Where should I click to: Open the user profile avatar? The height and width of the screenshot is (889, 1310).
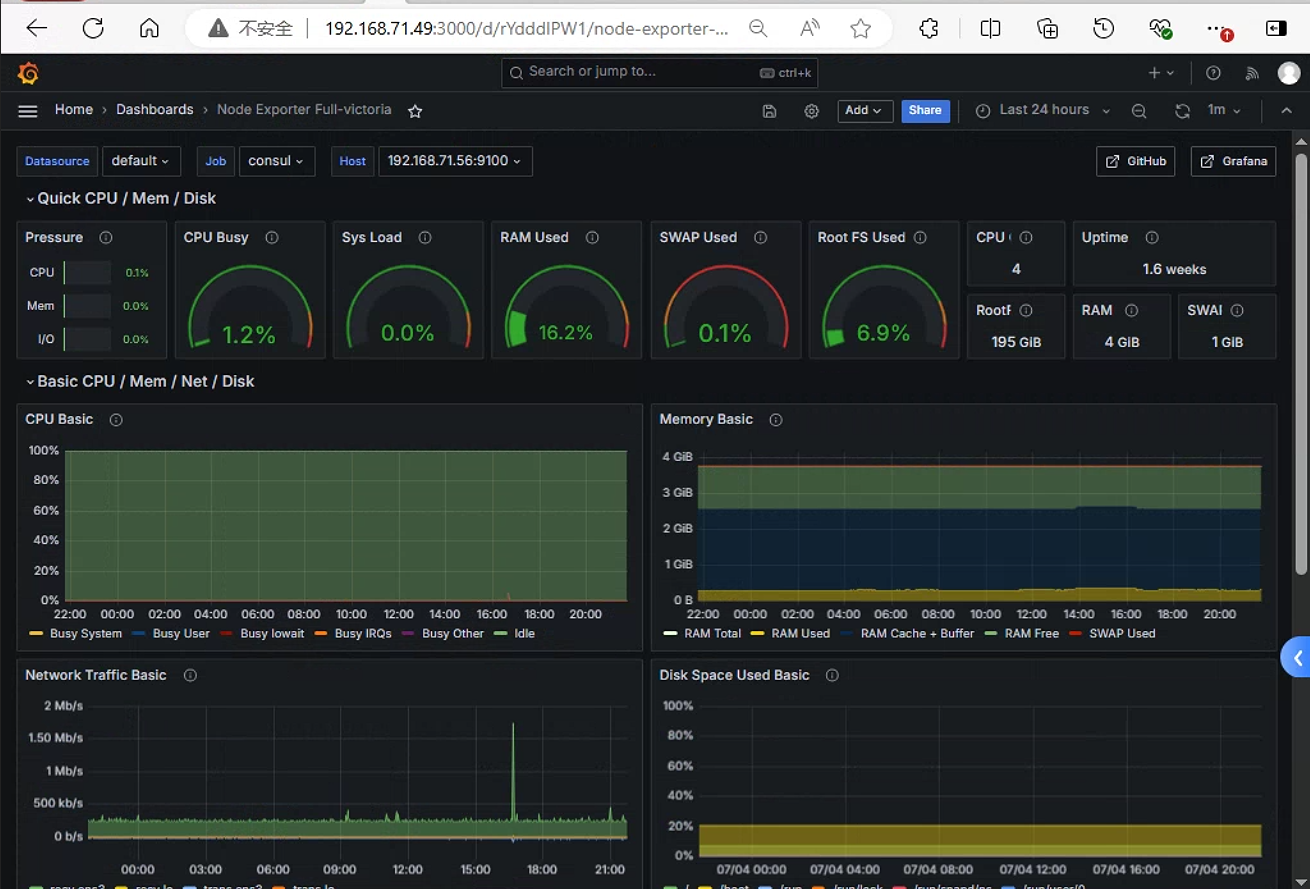pos(1289,73)
